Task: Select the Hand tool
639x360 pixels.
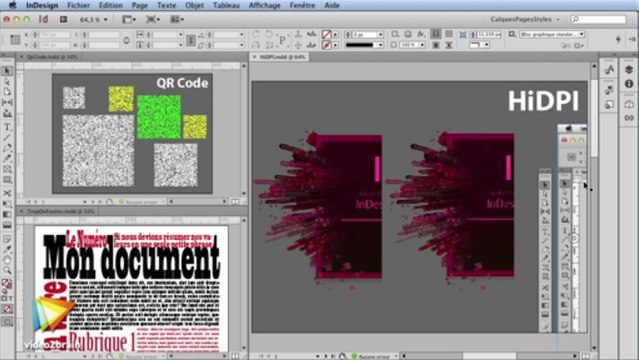Action: 7,260
